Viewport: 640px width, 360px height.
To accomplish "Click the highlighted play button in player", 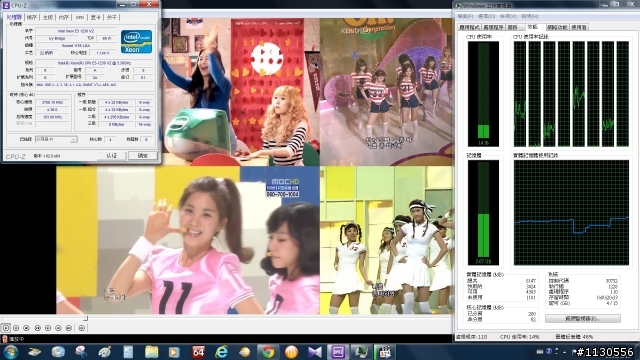I will pyautogui.click(x=6, y=328).
